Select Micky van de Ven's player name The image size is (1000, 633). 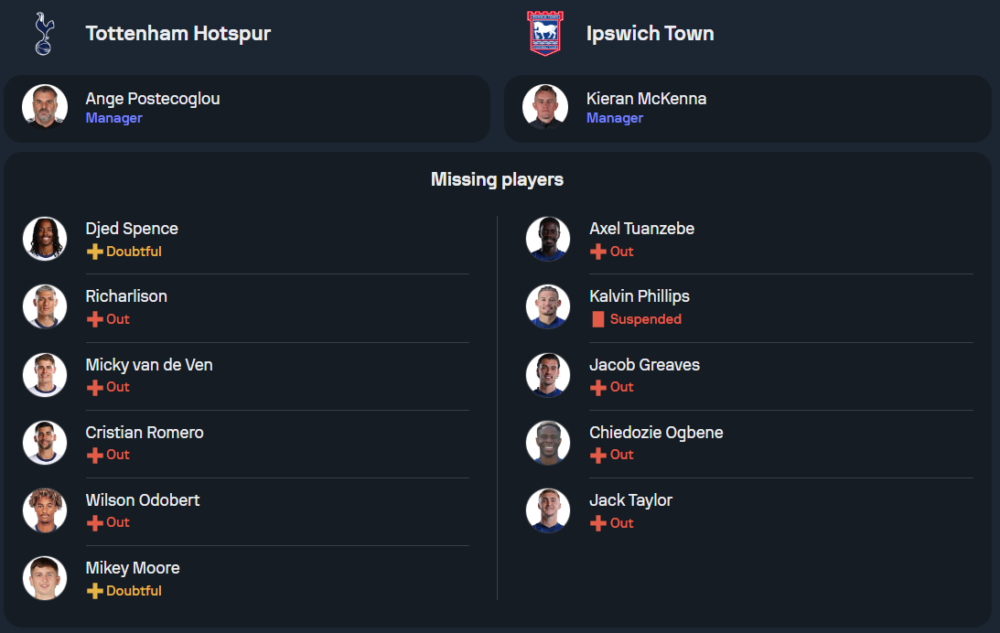pyautogui.click(x=149, y=365)
